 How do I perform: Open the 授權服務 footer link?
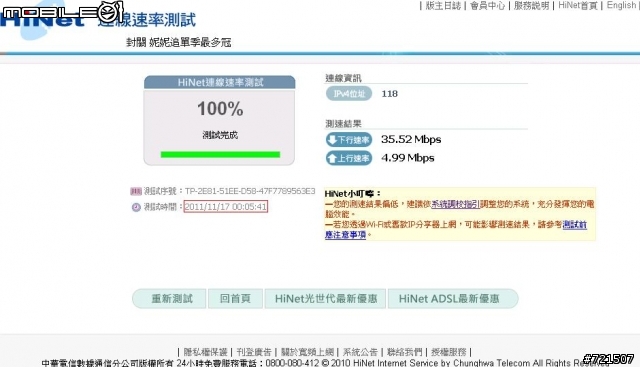tap(449, 352)
